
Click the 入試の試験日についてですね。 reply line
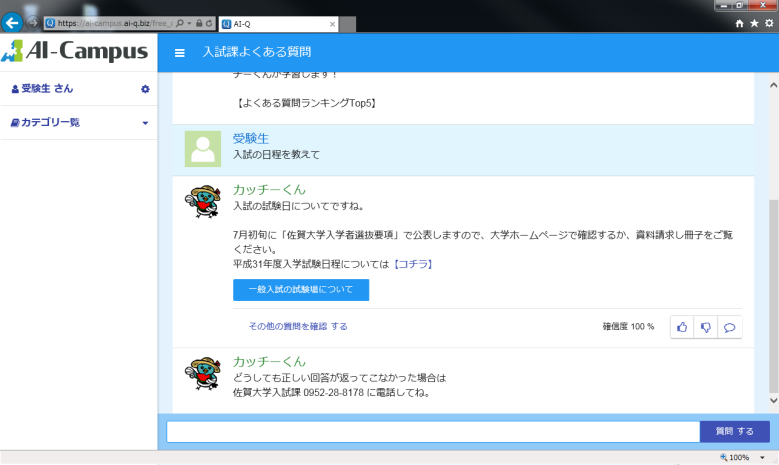(299, 206)
